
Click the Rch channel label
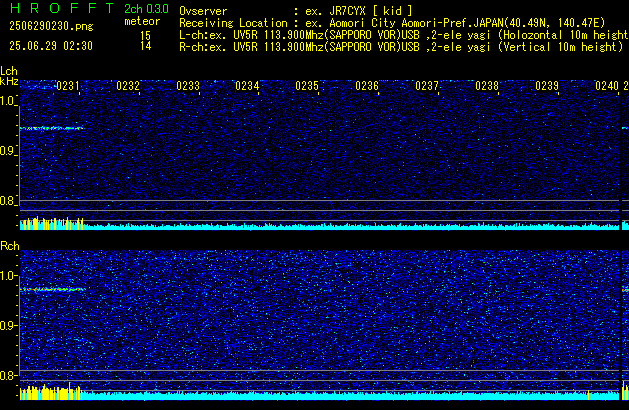click(x=10, y=246)
